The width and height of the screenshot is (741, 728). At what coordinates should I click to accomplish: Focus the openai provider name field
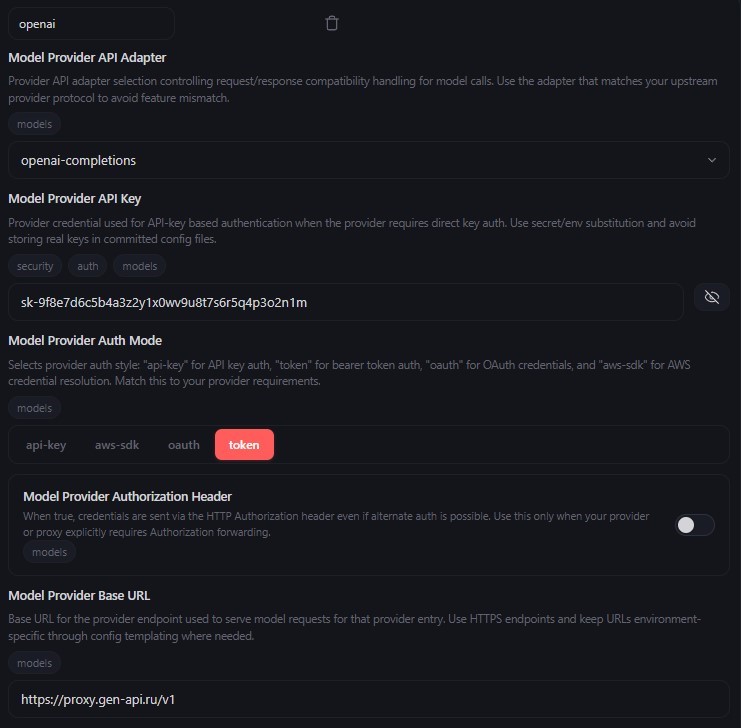91,23
